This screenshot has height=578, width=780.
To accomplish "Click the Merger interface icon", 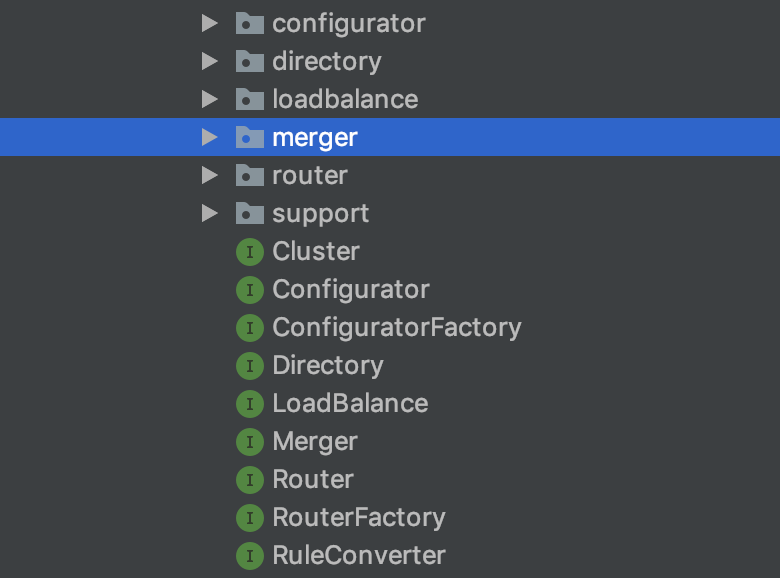I will (249, 442).
